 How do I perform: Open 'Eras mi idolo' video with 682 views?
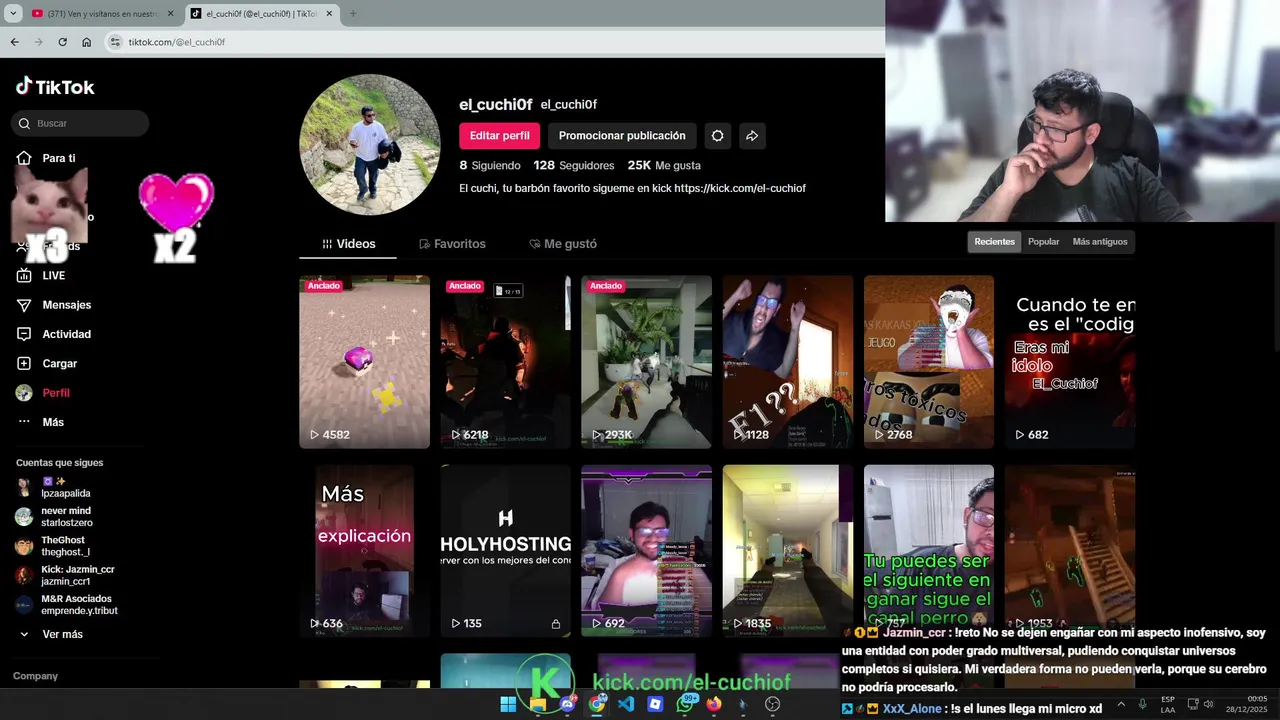[1070, 362]
